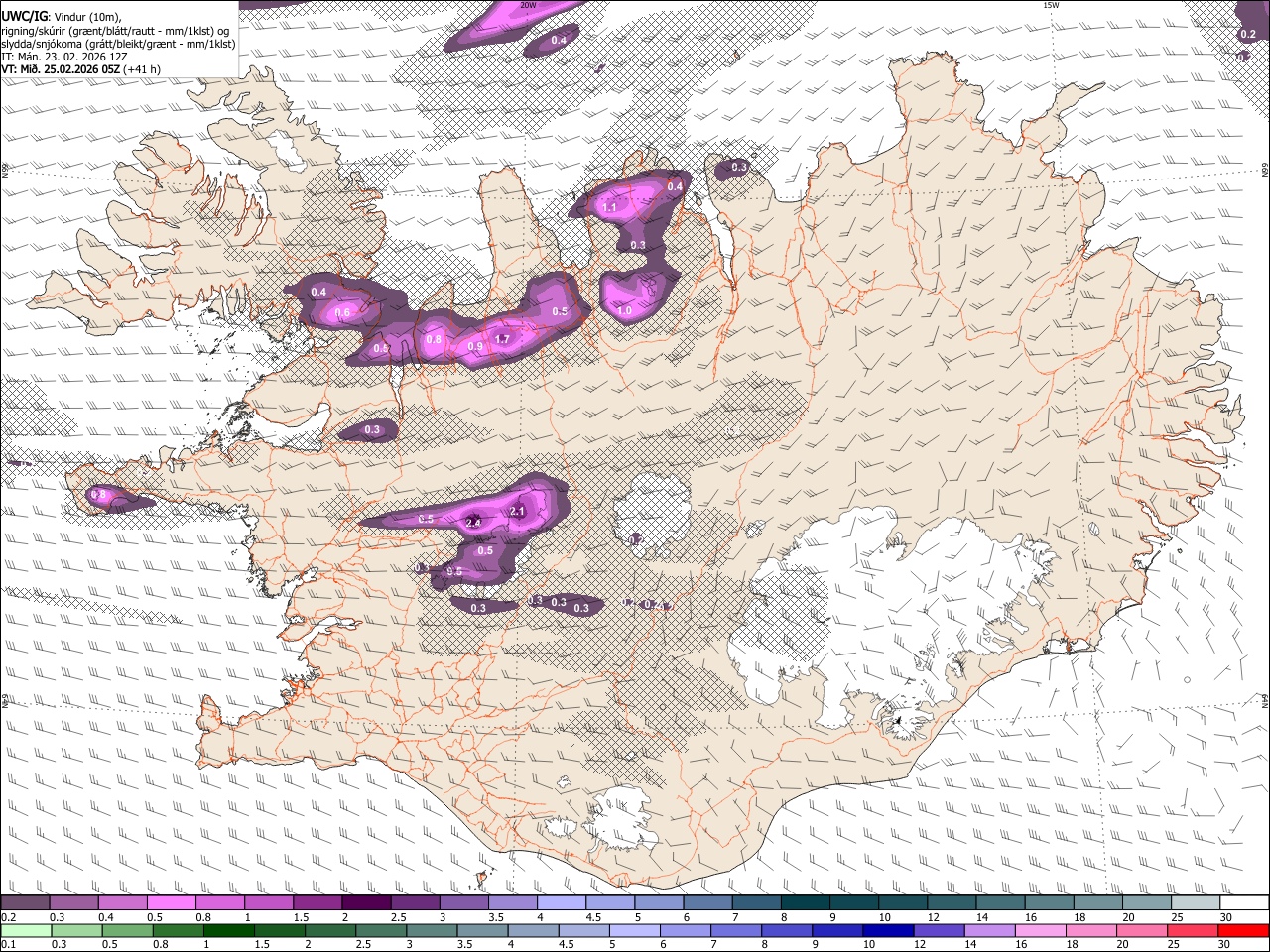Click the VT: Mið. 25.02.2026 05Z (+41 h) line

point(81,69)
